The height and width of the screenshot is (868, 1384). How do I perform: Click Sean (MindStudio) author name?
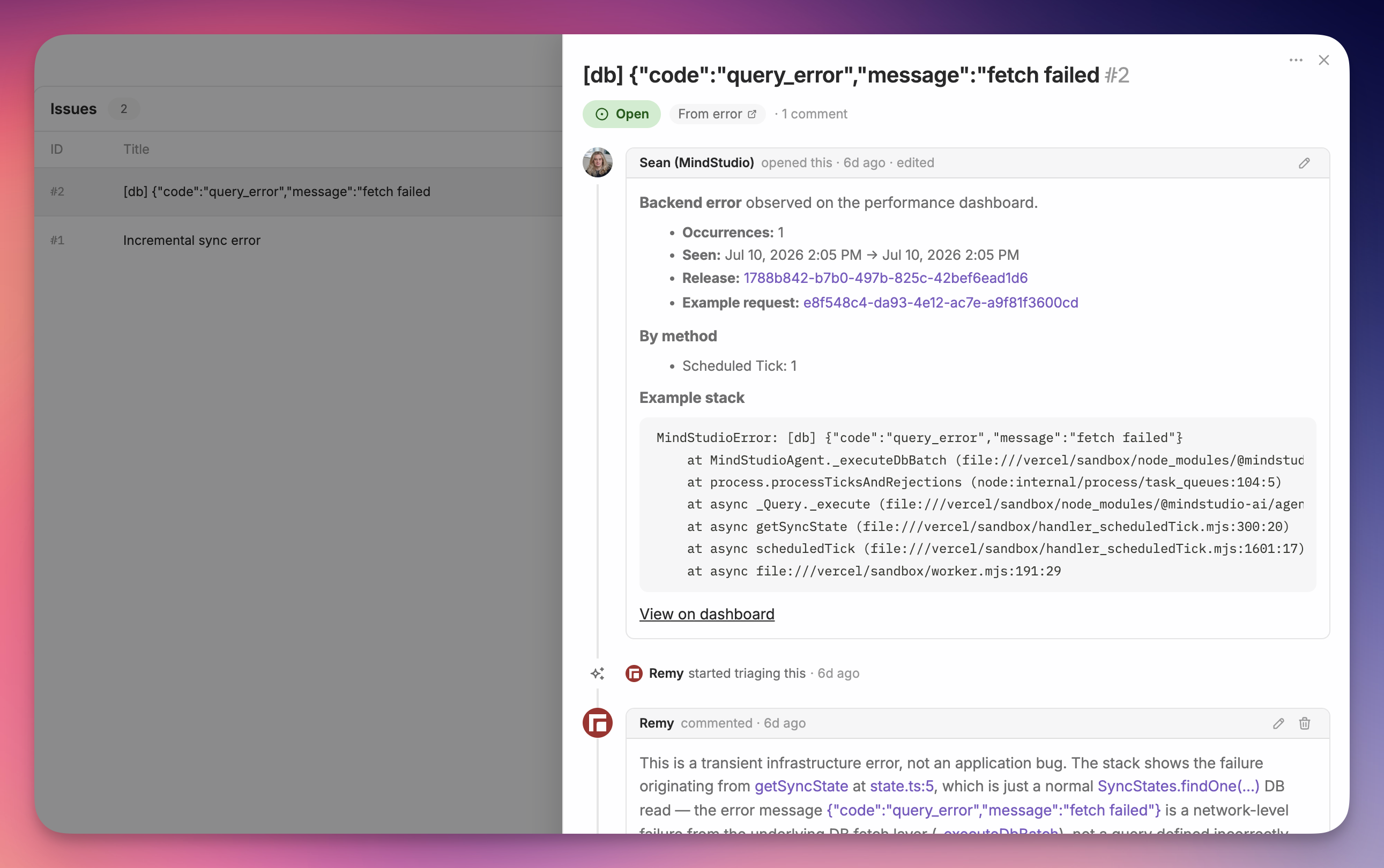coord(697,163)
